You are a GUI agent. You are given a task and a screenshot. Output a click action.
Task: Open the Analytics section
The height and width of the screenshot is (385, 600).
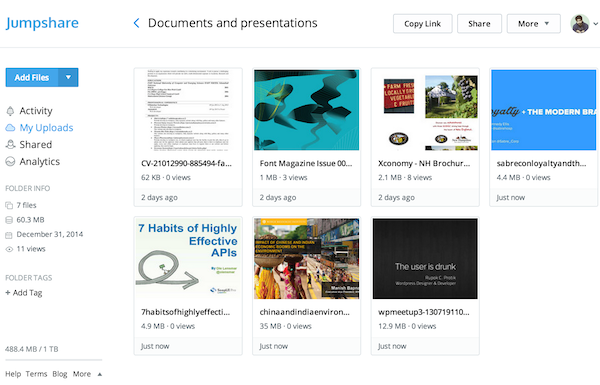(40, 162)
